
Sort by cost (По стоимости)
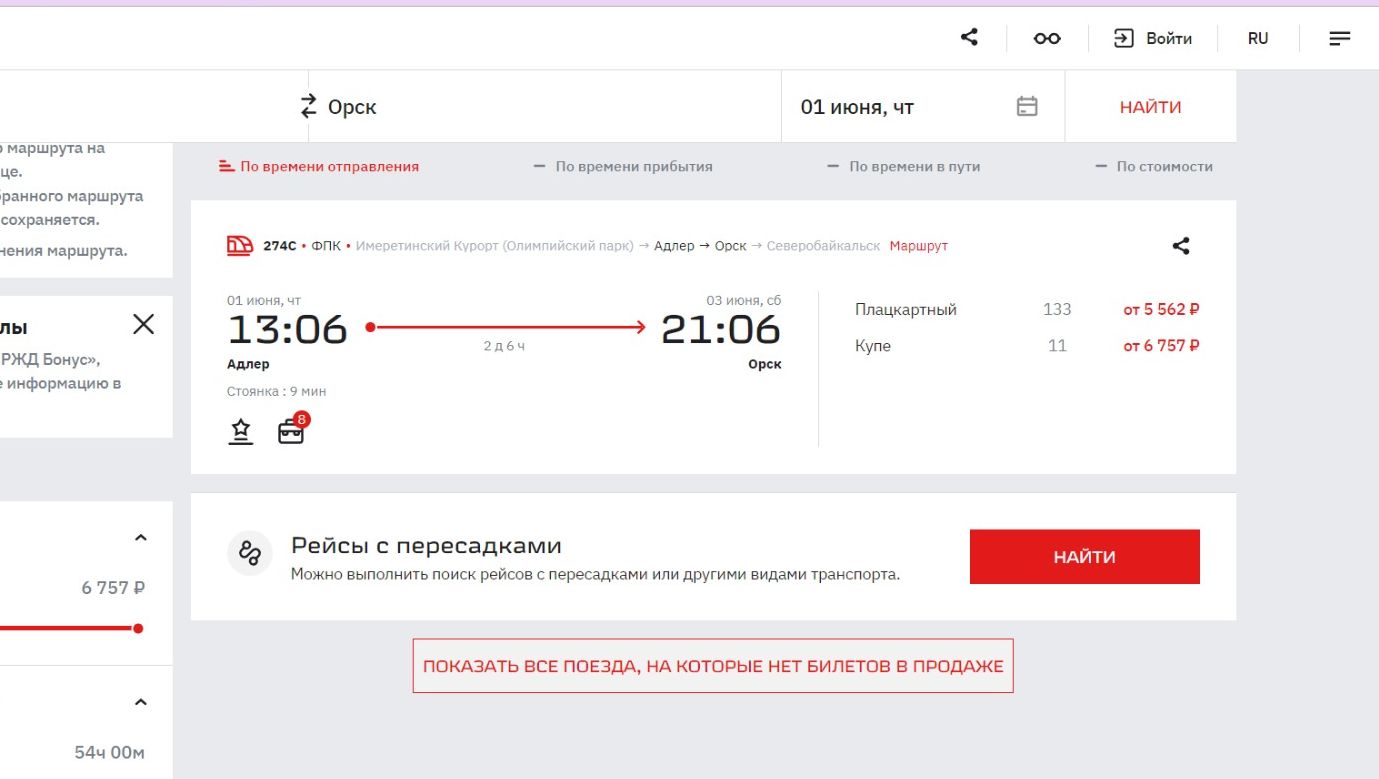1154,167
